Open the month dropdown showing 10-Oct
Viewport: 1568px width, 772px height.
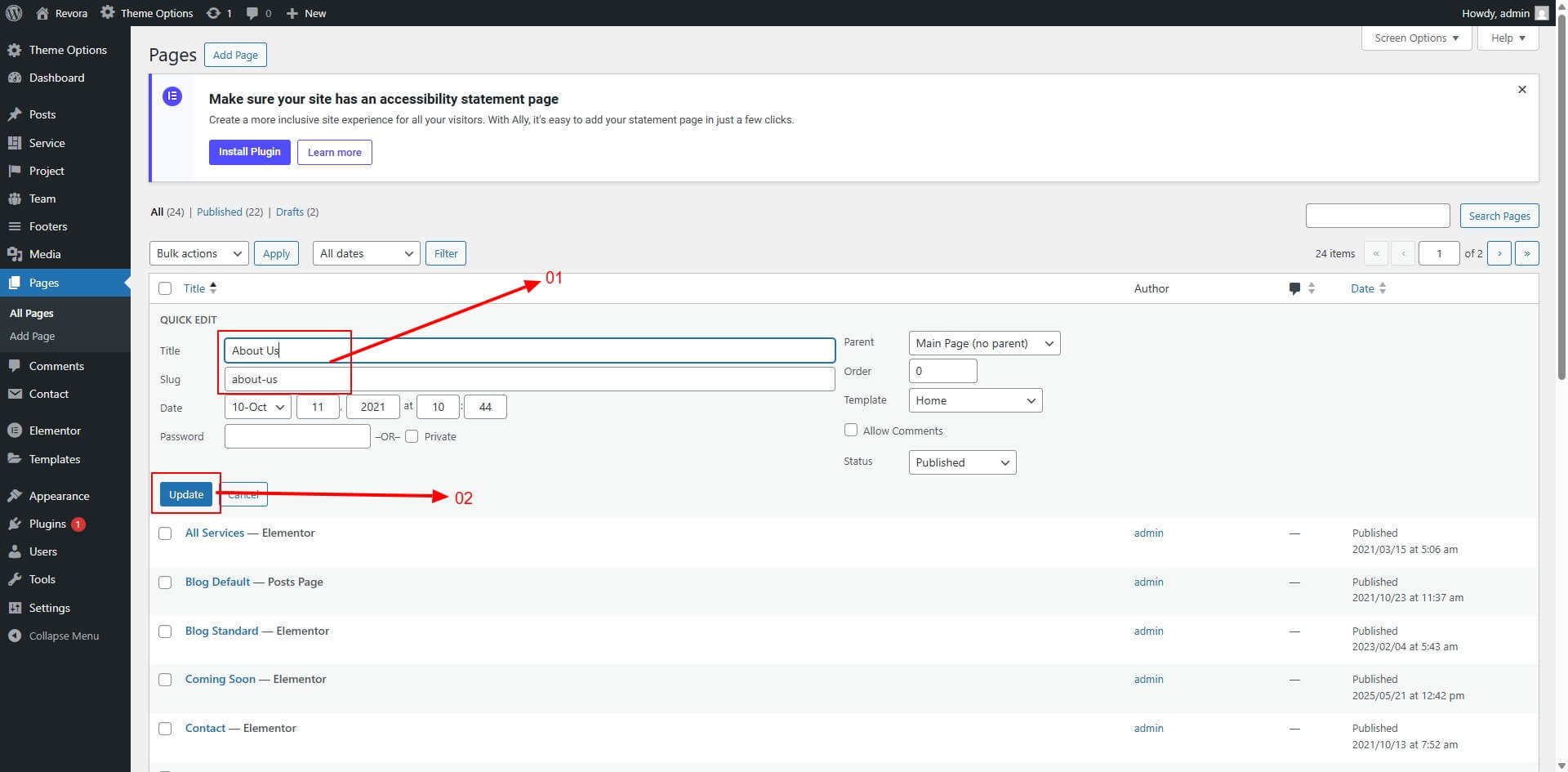pos(258,407)
